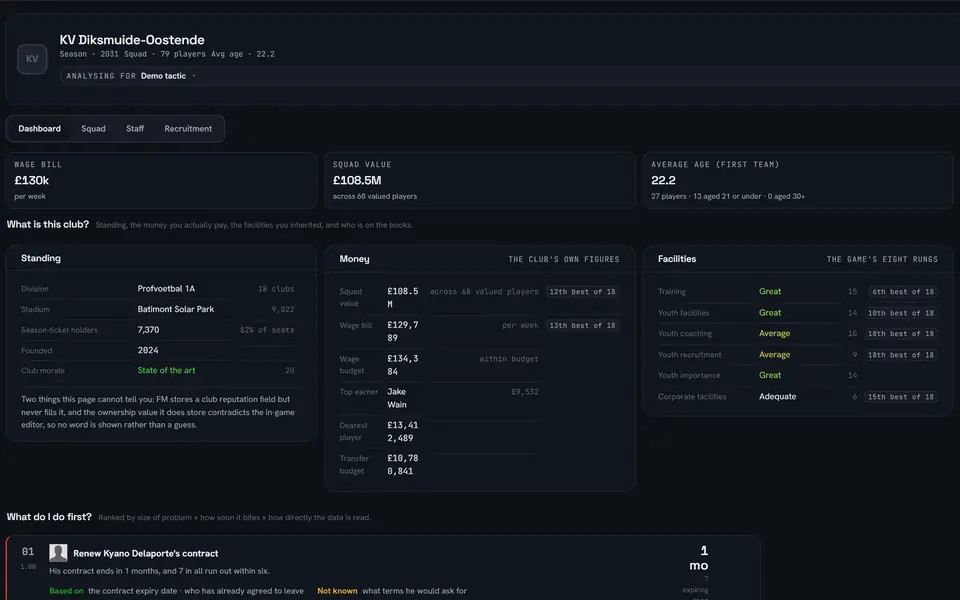This screenshot has height=600, width=960.
Task: Click the 9,022 stadium capacity figure
Action: coord(283,310)
